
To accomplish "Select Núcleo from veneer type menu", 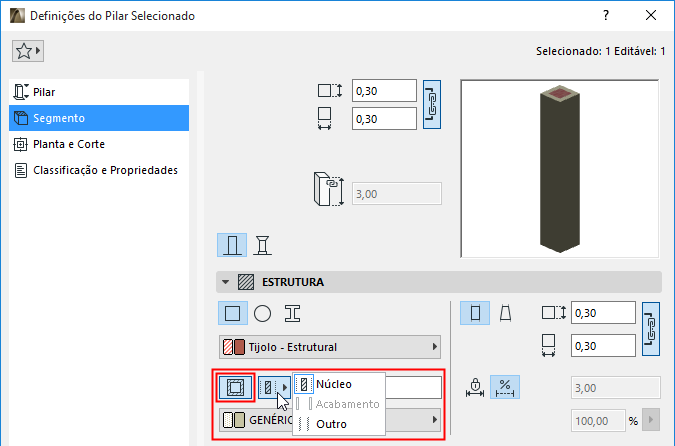I will [338, 384].
